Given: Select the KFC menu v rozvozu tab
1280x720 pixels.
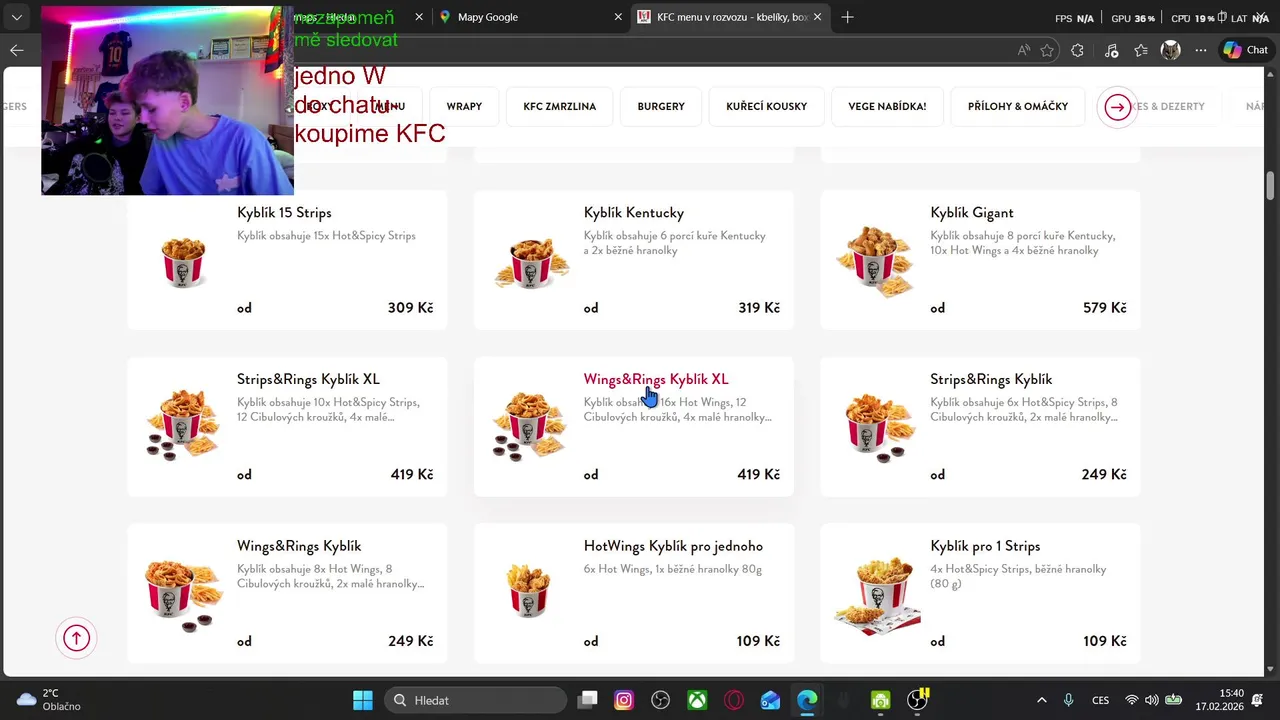Looking at the screenshot, I should pos(732,17).
